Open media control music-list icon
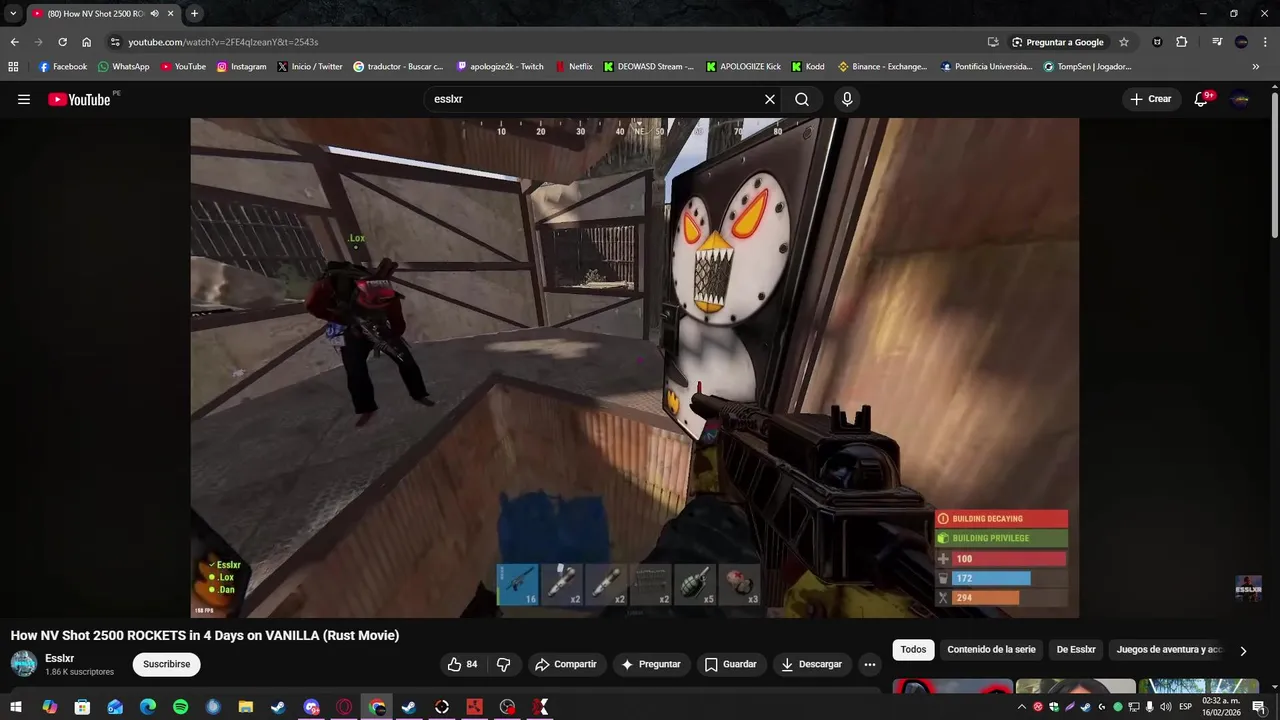1280x720 pixels. tap(1217, 42)
